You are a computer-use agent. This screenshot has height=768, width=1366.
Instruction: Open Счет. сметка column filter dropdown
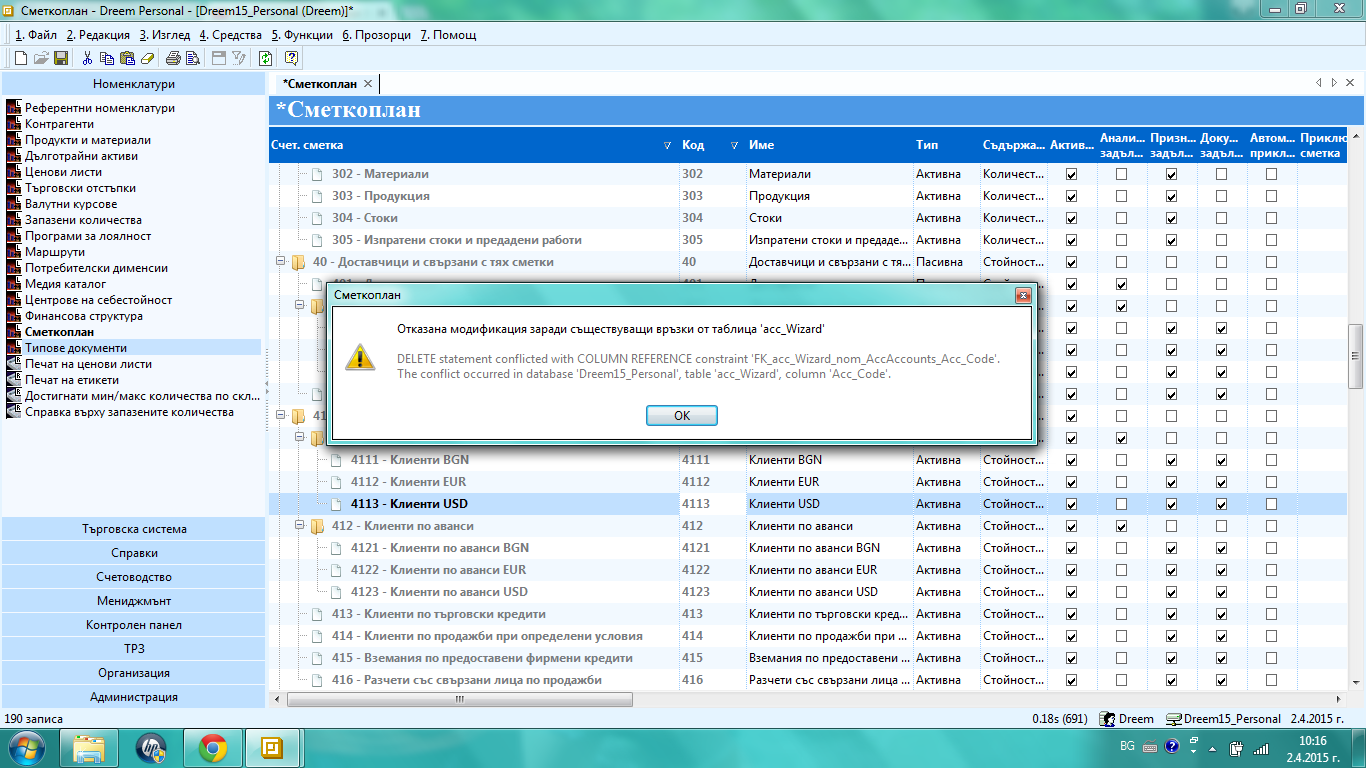click(x=668, y=145)
